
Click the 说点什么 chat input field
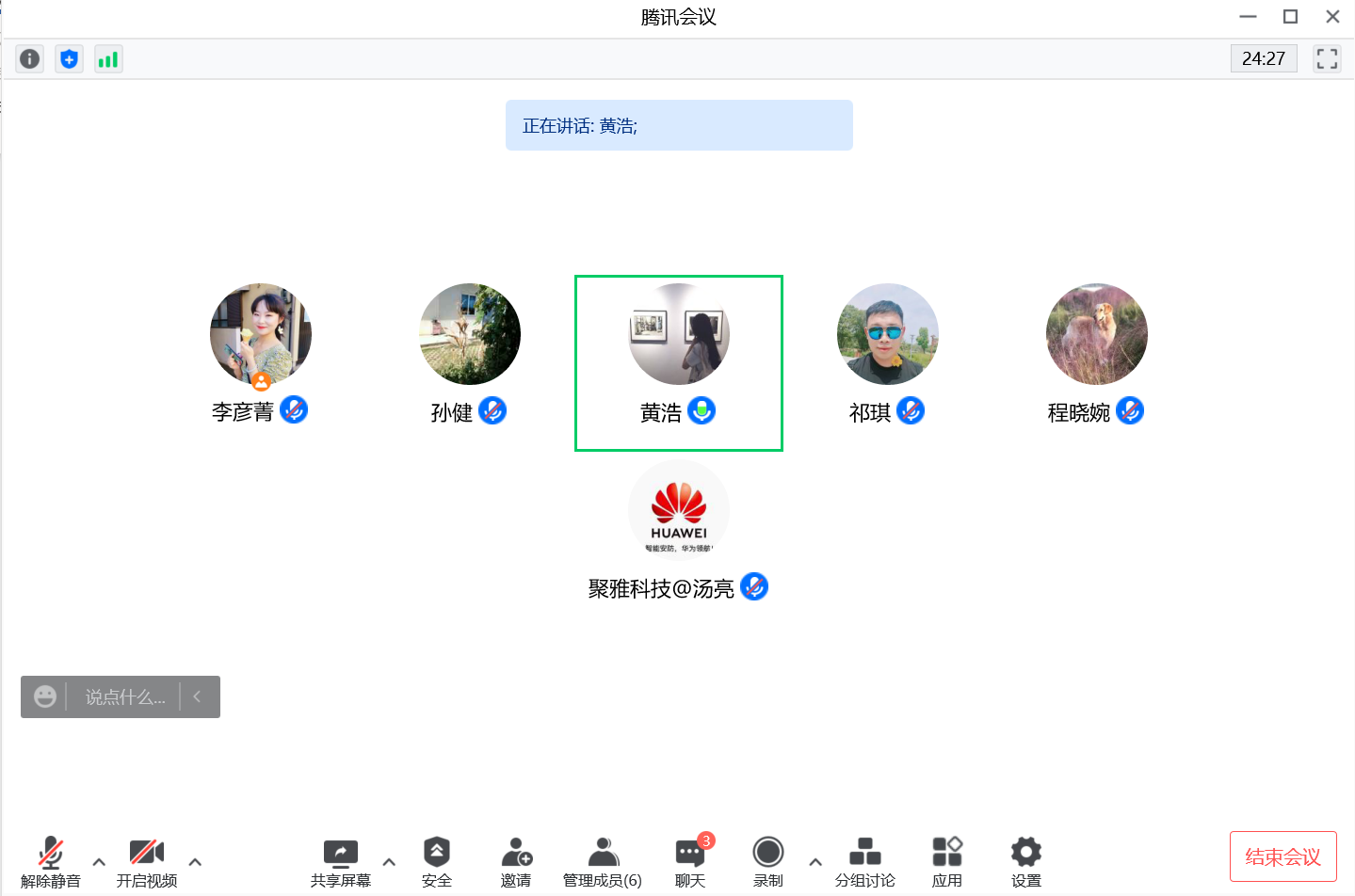124,697
